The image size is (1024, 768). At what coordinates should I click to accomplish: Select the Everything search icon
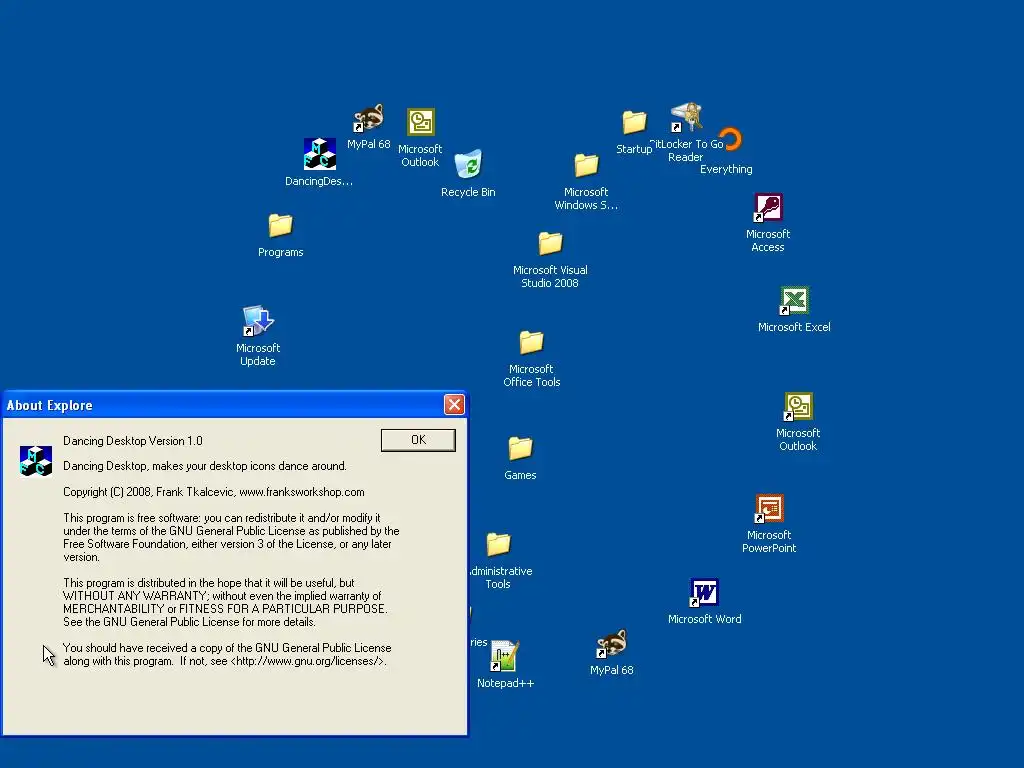coord(729,139)
